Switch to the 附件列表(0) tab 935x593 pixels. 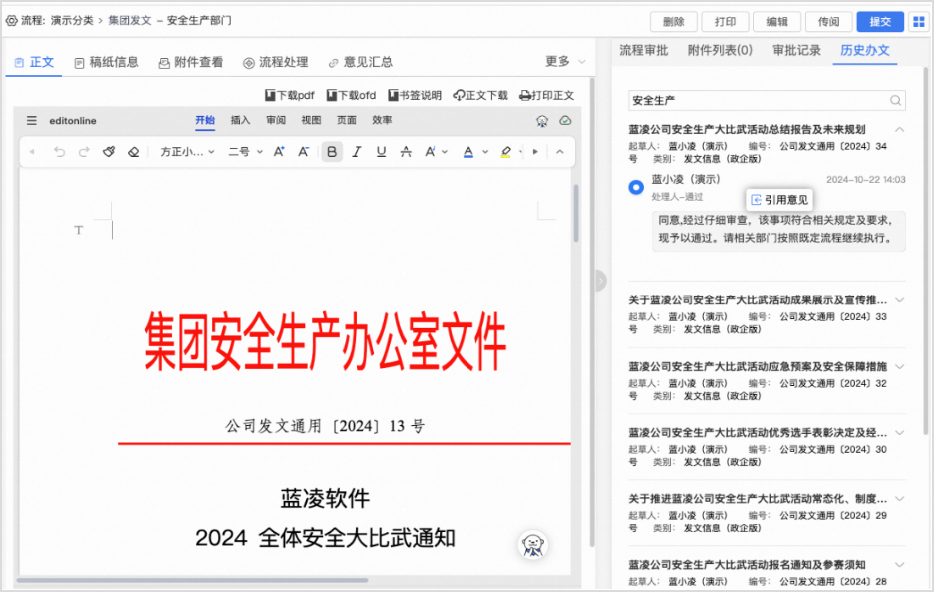(x=720, y=51)
